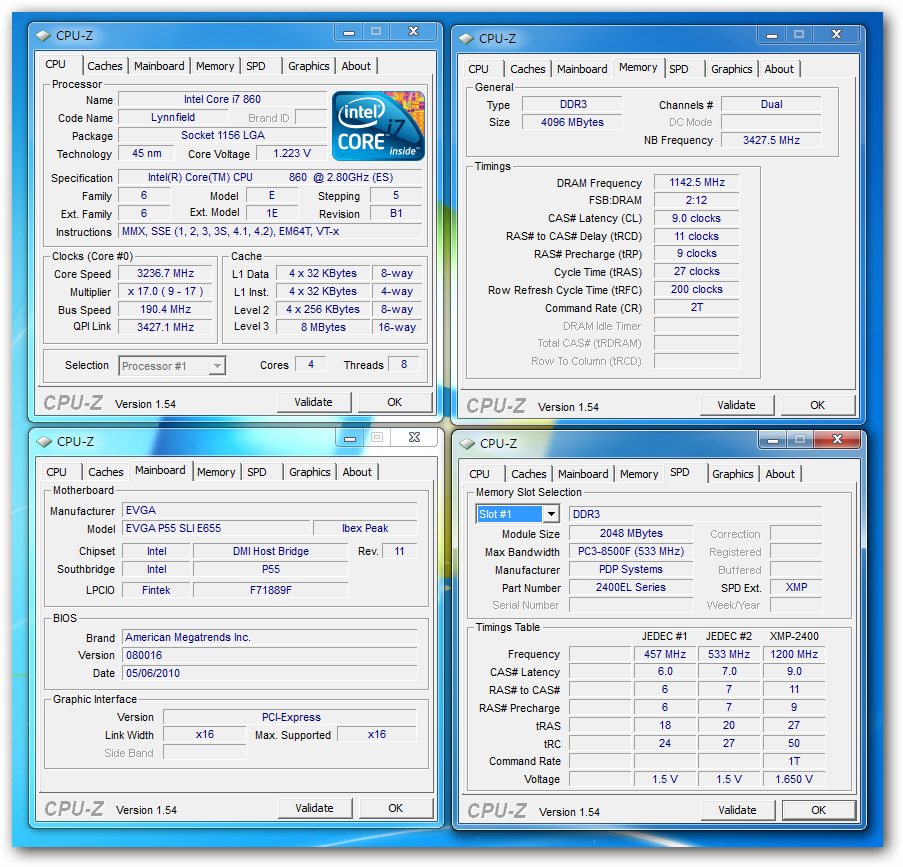Expand the Slot #1 memory slot dropdown
Image resolution: width=903 pixels, height=867 pixels.
(550, 514)
